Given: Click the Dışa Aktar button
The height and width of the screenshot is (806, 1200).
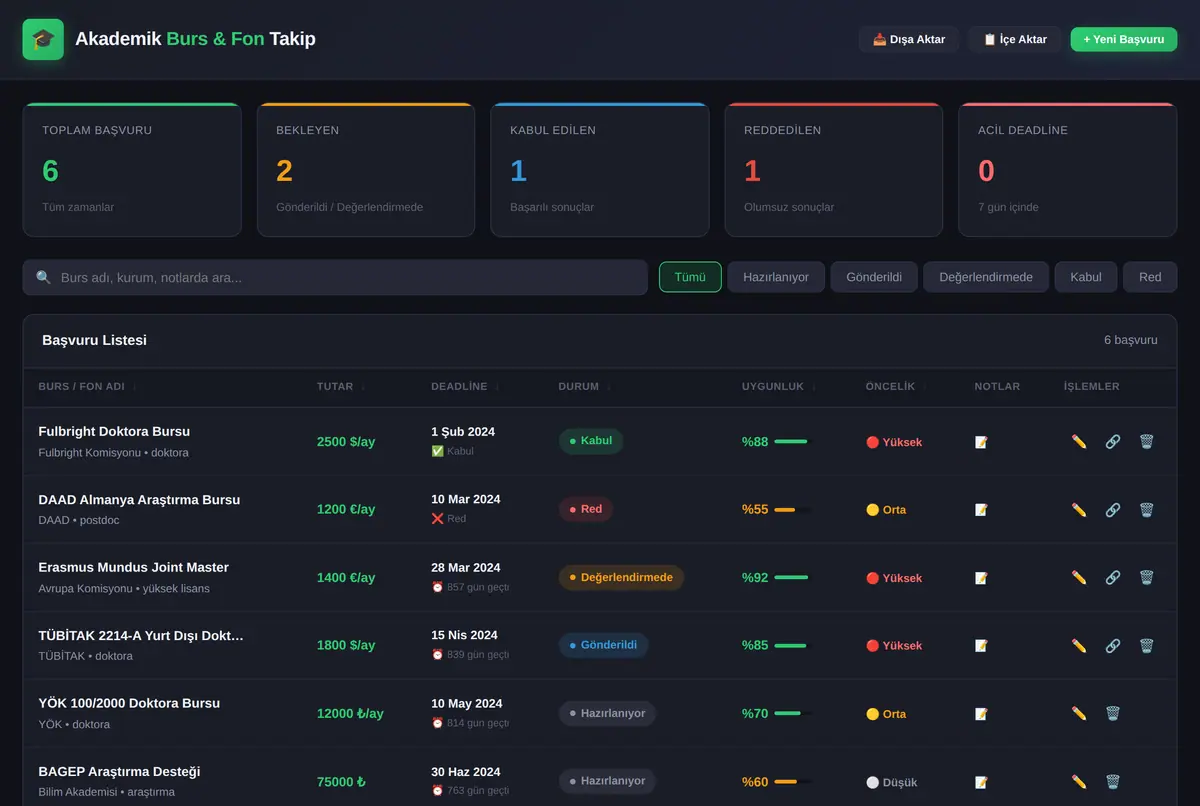Looking at the screenshot, I should pos(909,39).
